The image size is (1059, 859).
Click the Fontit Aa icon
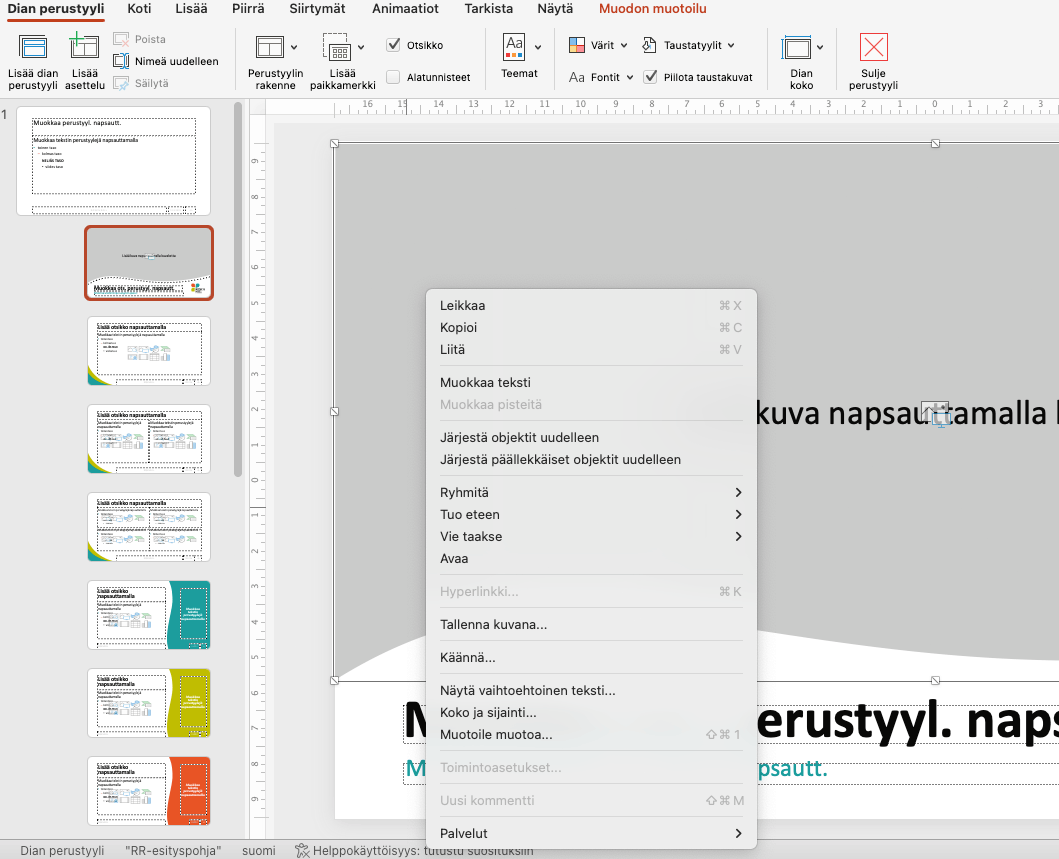[x=577, y=77]
